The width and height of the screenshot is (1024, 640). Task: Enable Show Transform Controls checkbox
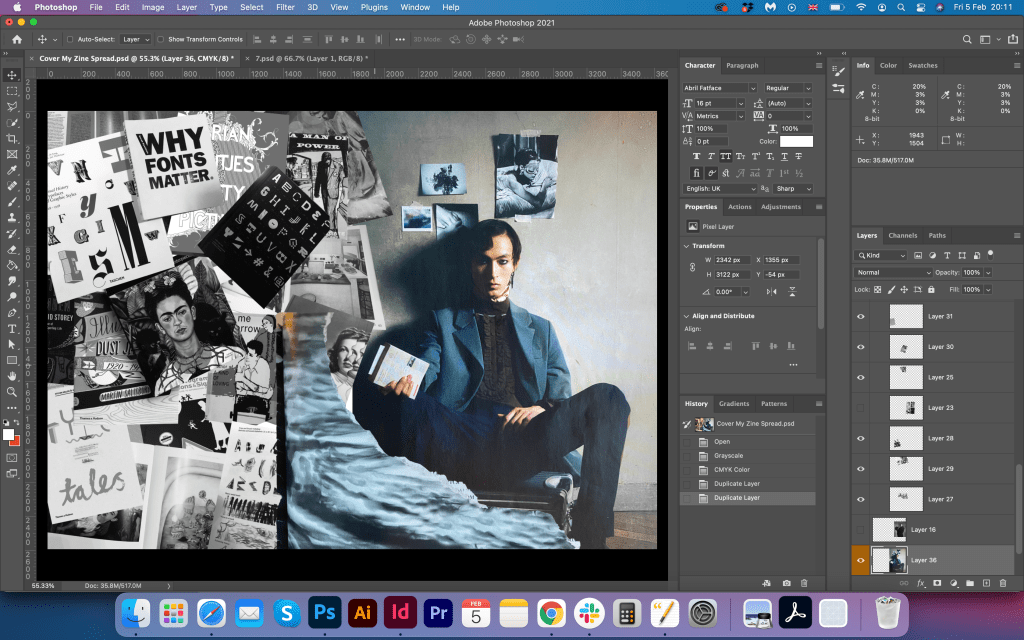coord(162,39)
